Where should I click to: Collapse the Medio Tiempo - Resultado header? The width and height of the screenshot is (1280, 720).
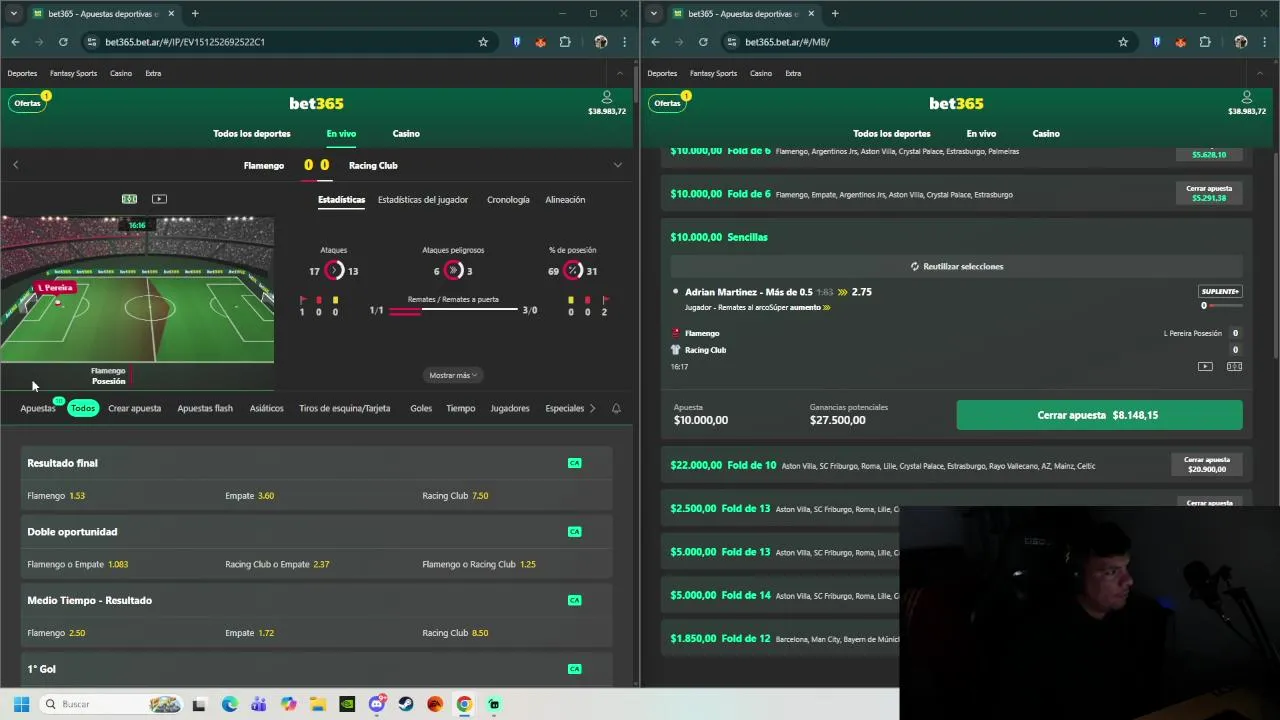pyautogui.click(x=317, y=600)
